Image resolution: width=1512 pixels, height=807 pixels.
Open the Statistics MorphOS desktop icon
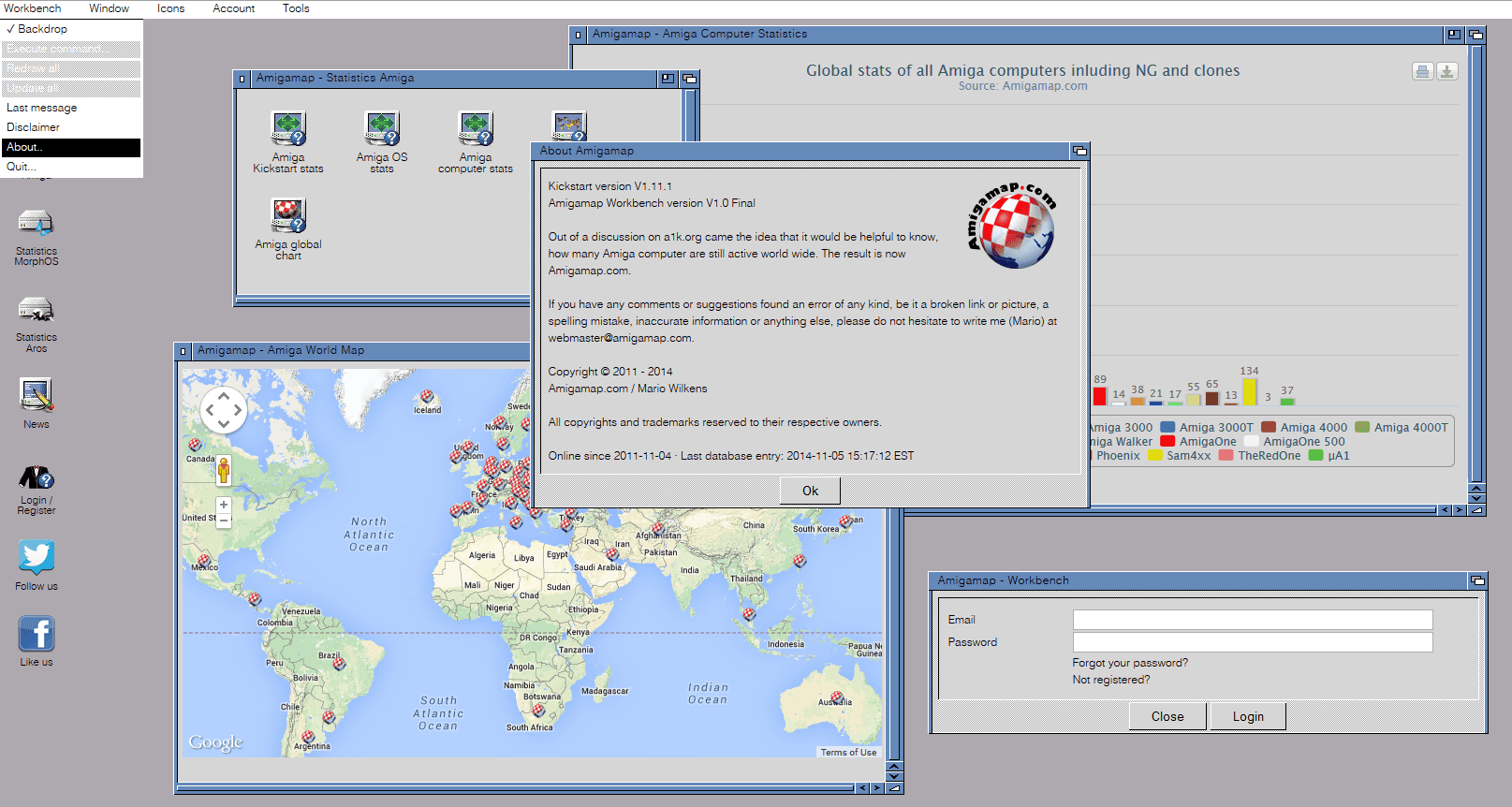(36, 224)
